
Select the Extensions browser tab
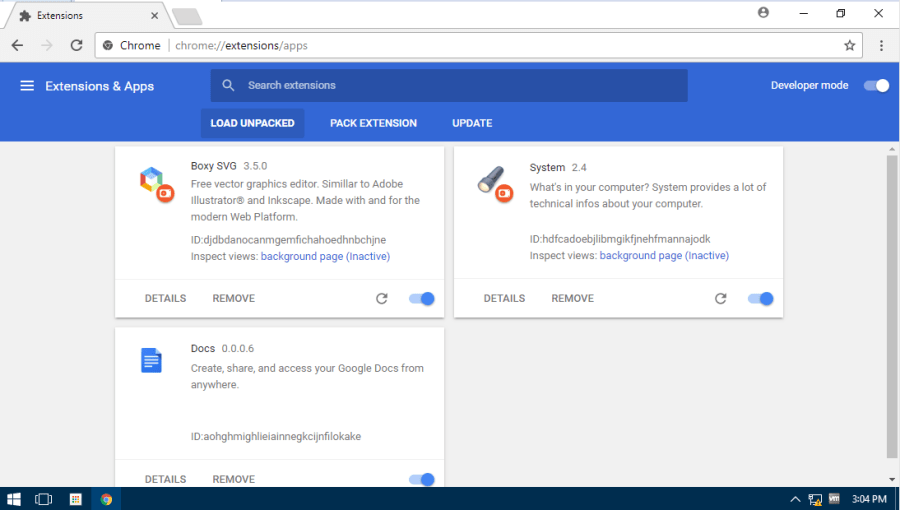pyautogui.click(x=85, y=16)
